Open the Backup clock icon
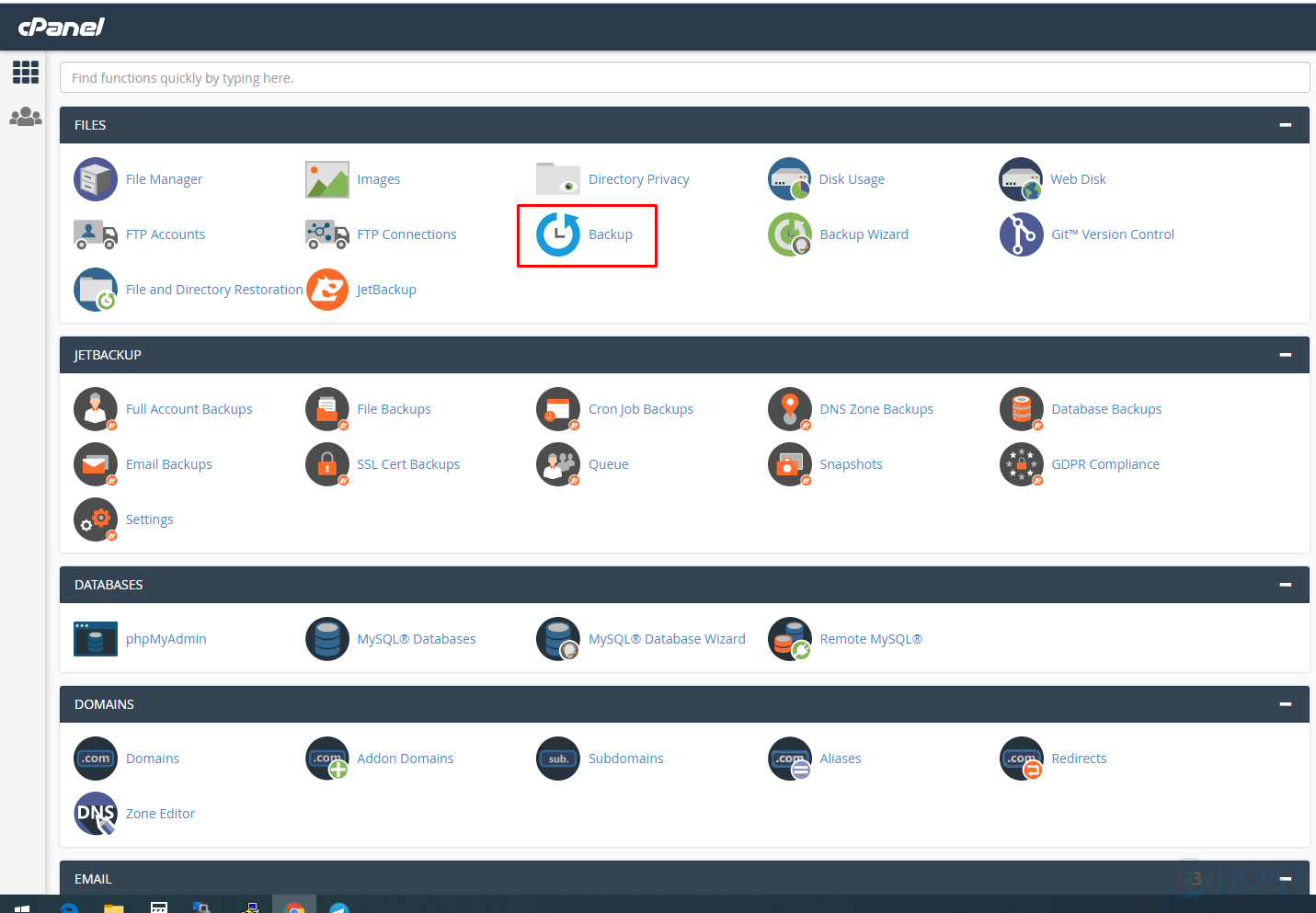The height and width of the screenshot is (913, 1316). coord(558,234)
